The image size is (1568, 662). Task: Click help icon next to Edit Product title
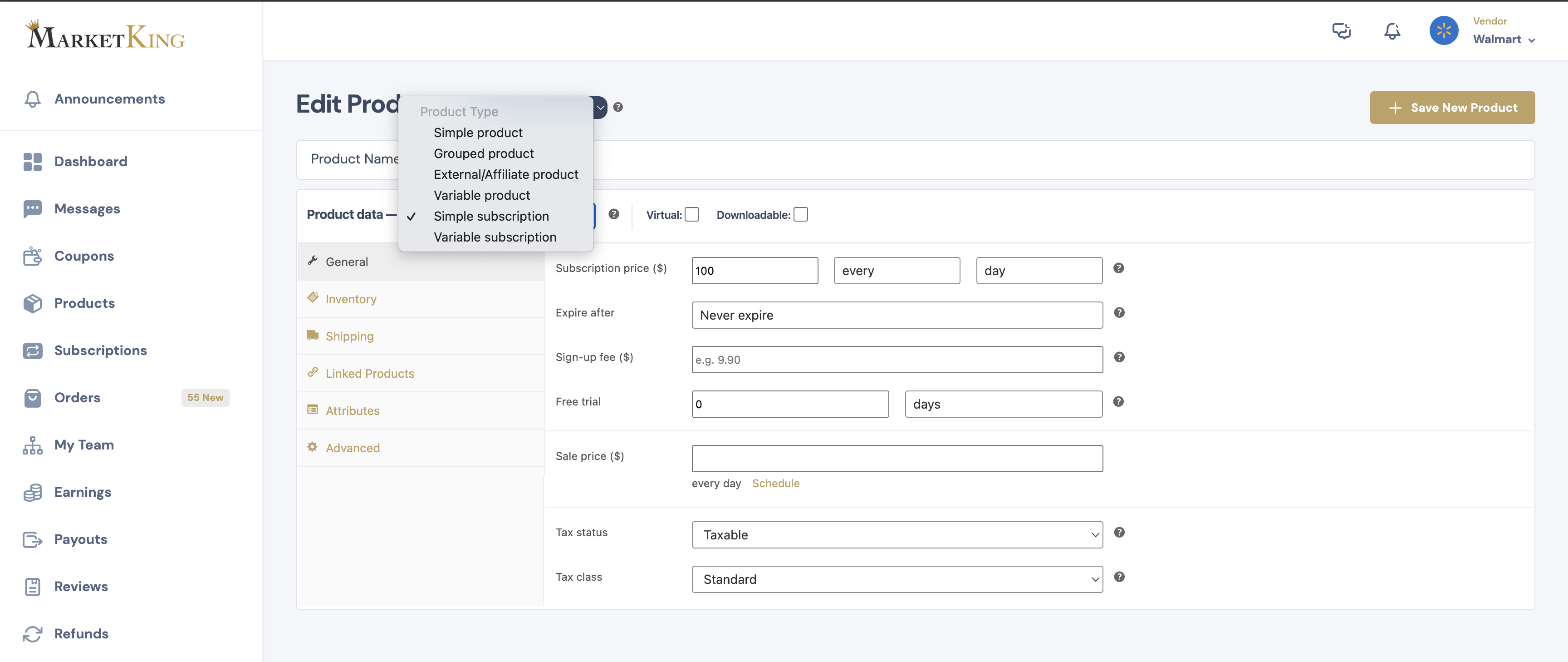(x=618, y=107)
